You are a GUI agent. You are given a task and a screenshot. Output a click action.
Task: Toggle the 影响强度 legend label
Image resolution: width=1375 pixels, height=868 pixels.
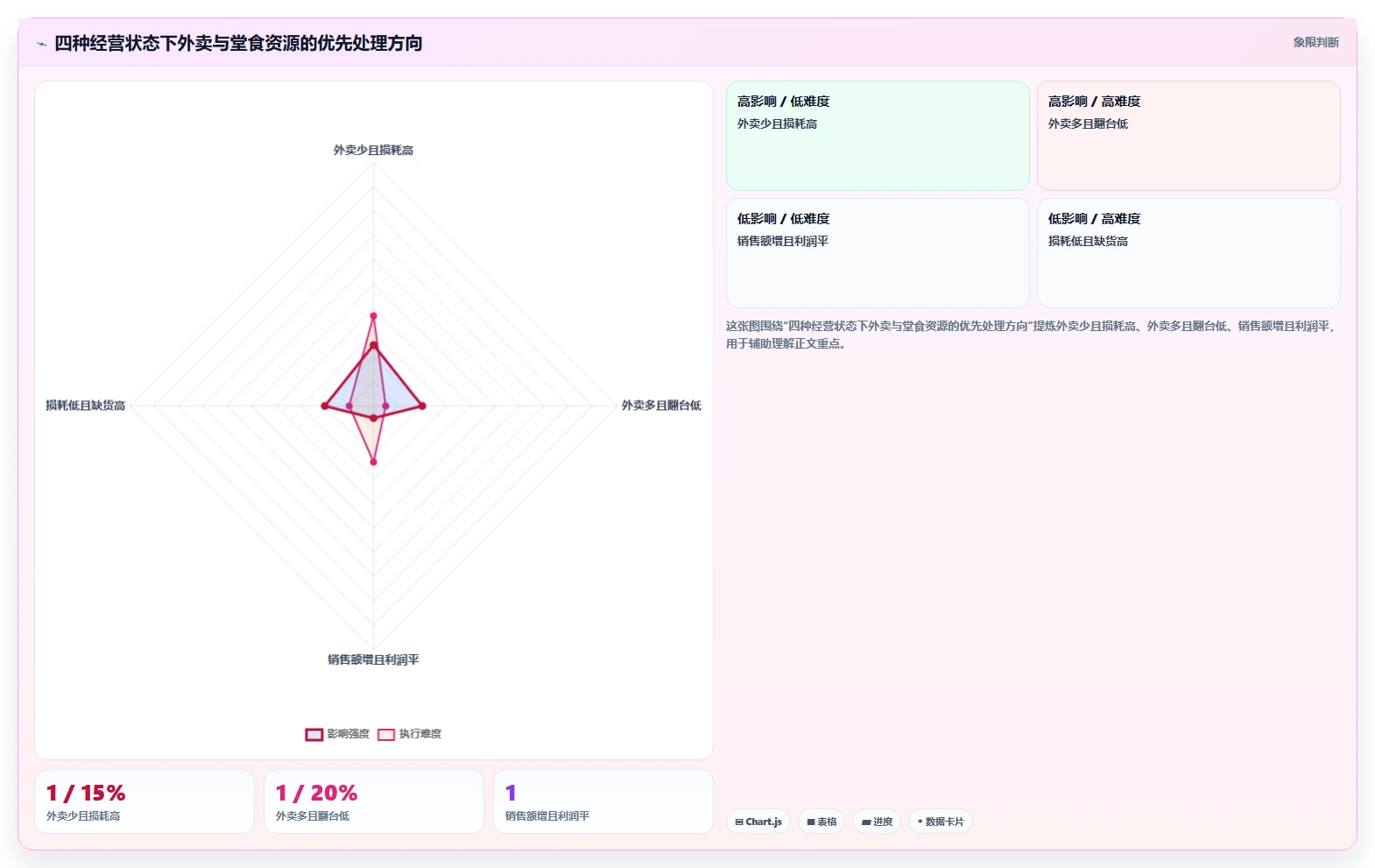pyautogui.click(x=349, y=734)
